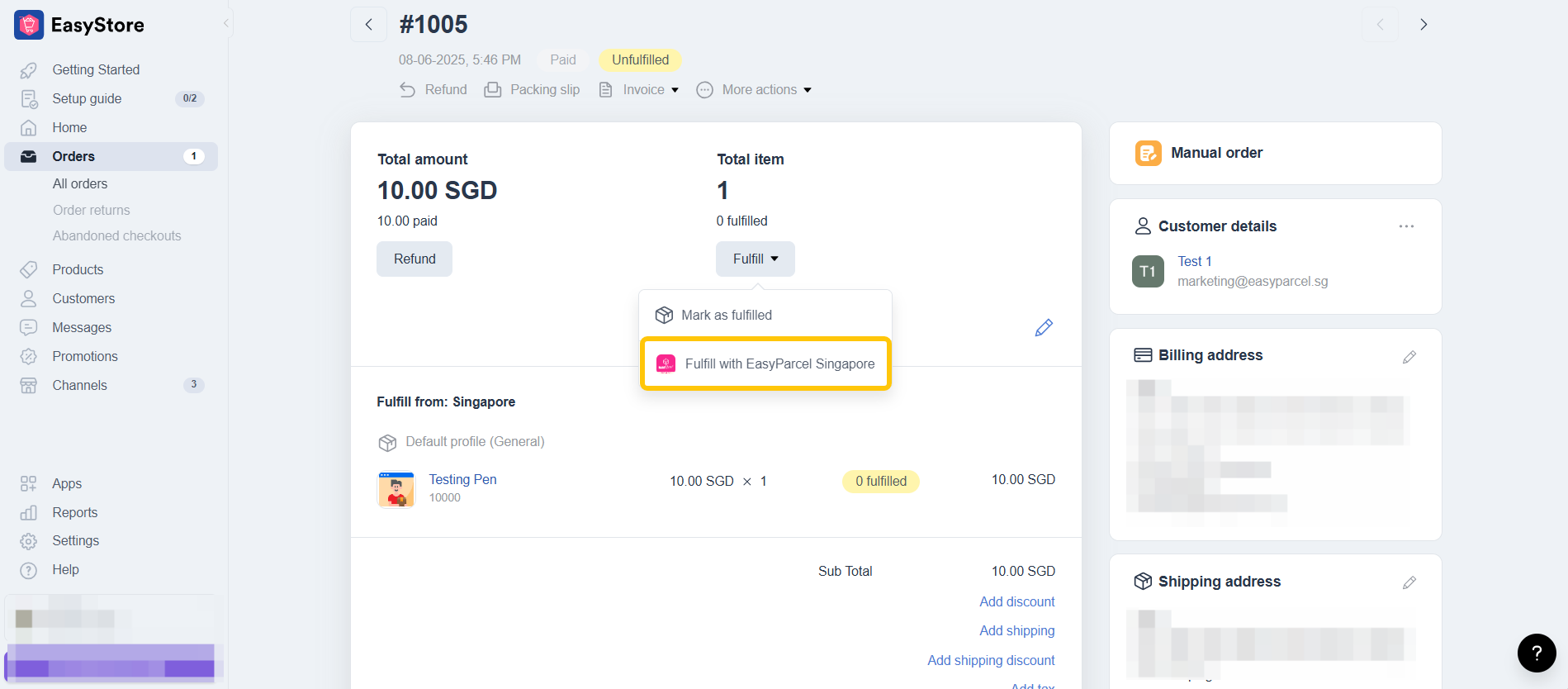Click the Messages chat icon

(x=29, y=327)
